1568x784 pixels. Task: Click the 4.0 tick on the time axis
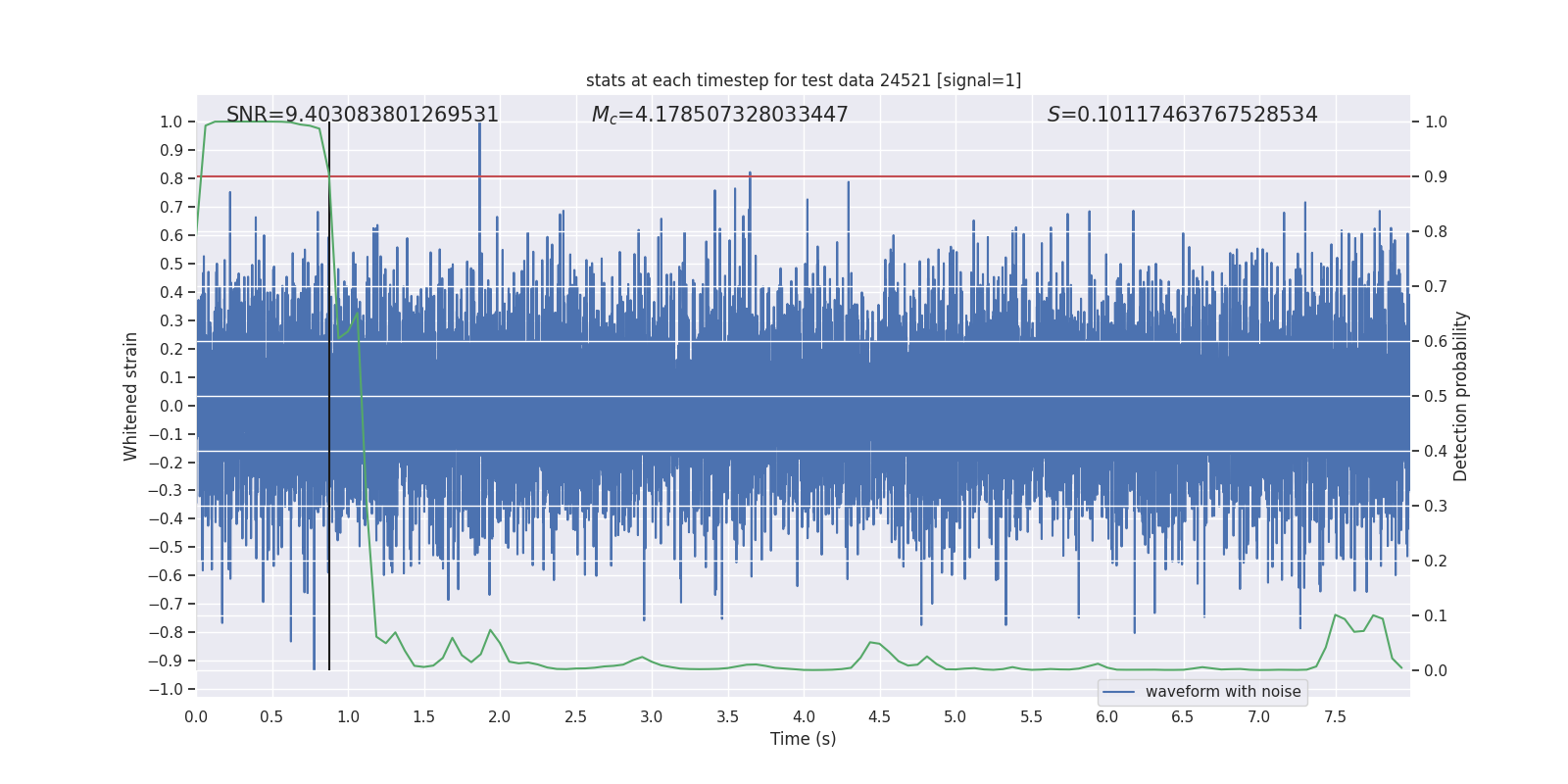tap(804, 716)
